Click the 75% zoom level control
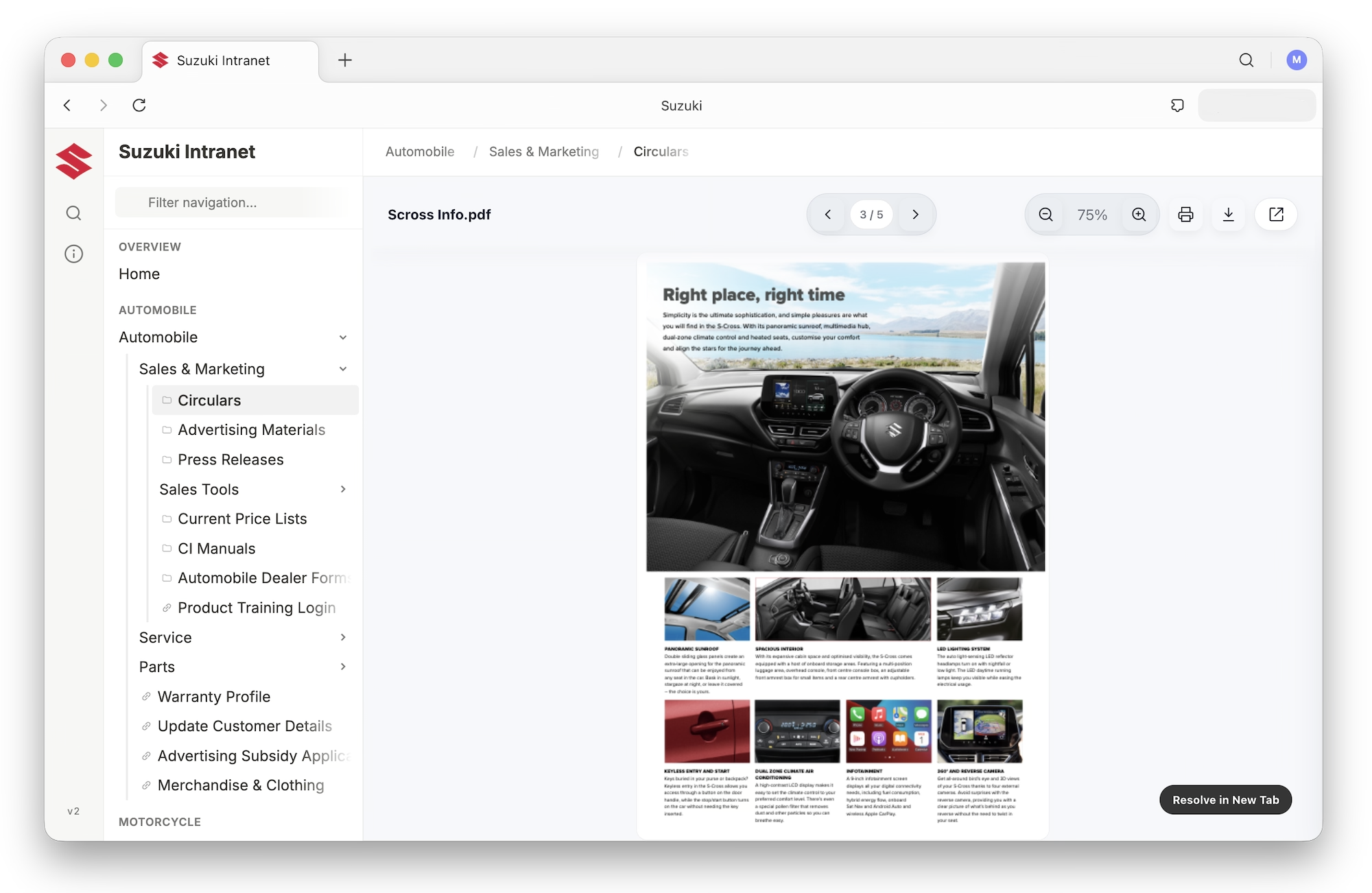This screenshot has height=893, width=1372. coord(1091,214)
